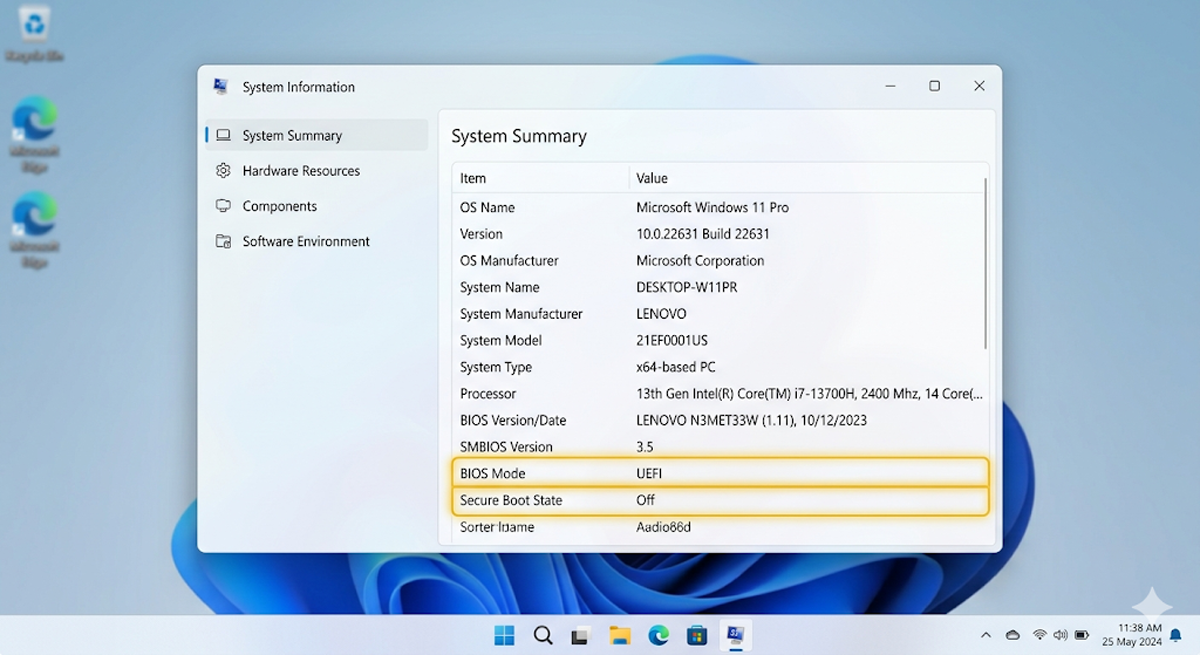Screen dimensions: 1200x655
Task: Select the value 10.0.22631 Build 22631
Action: click(x=703, y=234)
